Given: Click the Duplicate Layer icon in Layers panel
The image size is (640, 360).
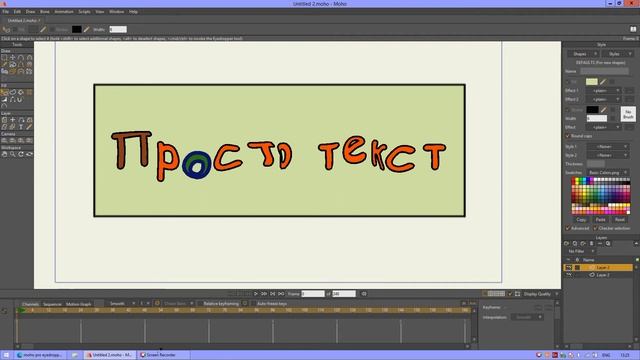Looking at the screenshot, I should click(575, 243).
